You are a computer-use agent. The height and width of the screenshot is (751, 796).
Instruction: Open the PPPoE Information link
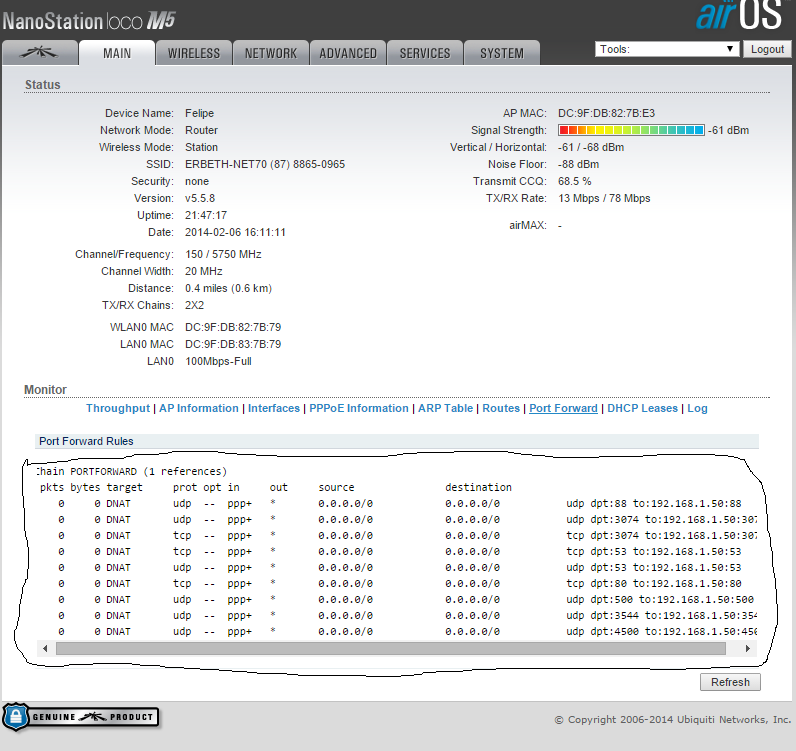[358, 408]
